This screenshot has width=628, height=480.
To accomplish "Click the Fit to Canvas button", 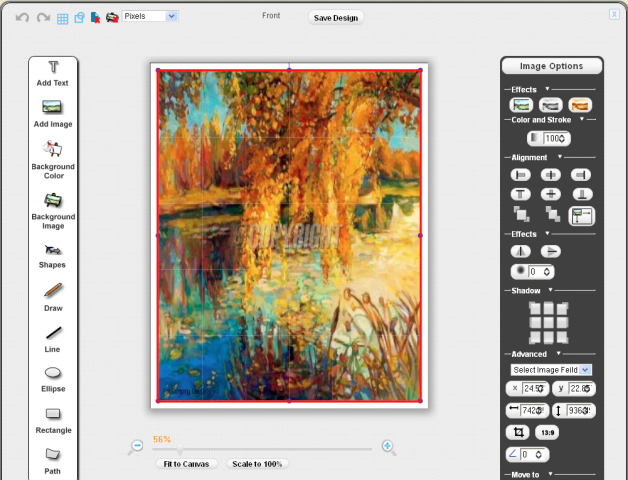I will [187, 464].
